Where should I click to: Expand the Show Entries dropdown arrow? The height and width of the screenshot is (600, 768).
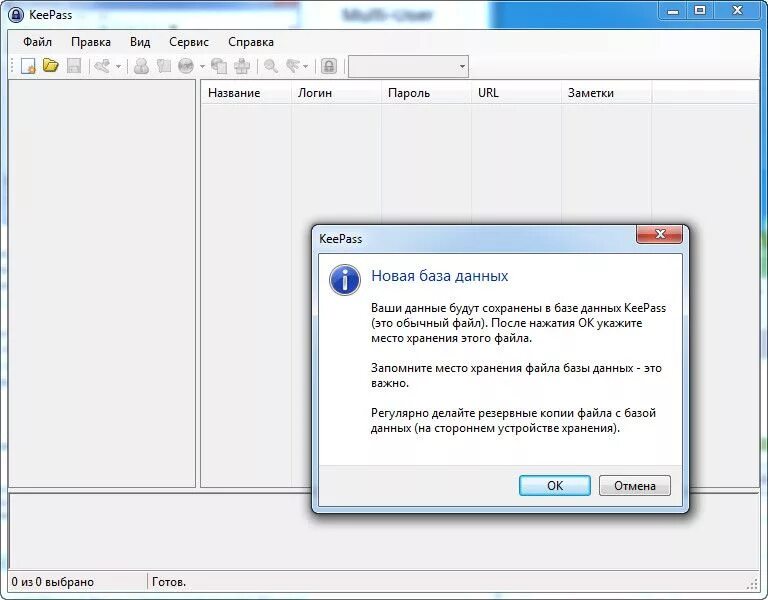pos(306,67)
